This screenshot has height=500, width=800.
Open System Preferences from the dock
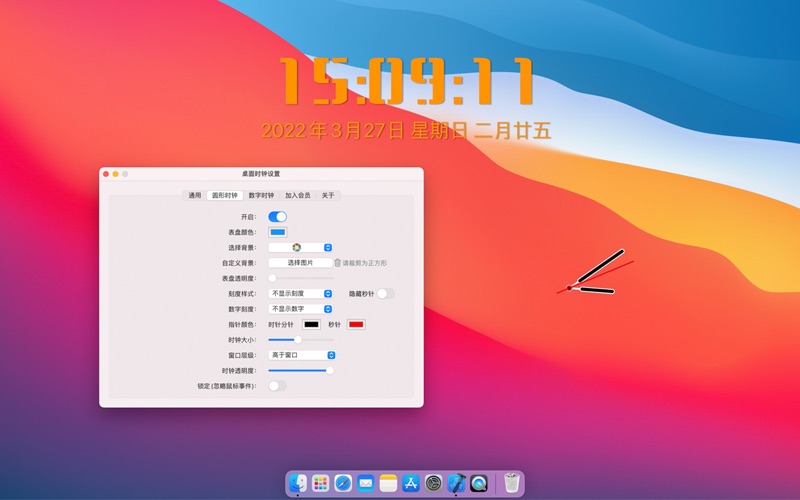[x=434, y=483]
